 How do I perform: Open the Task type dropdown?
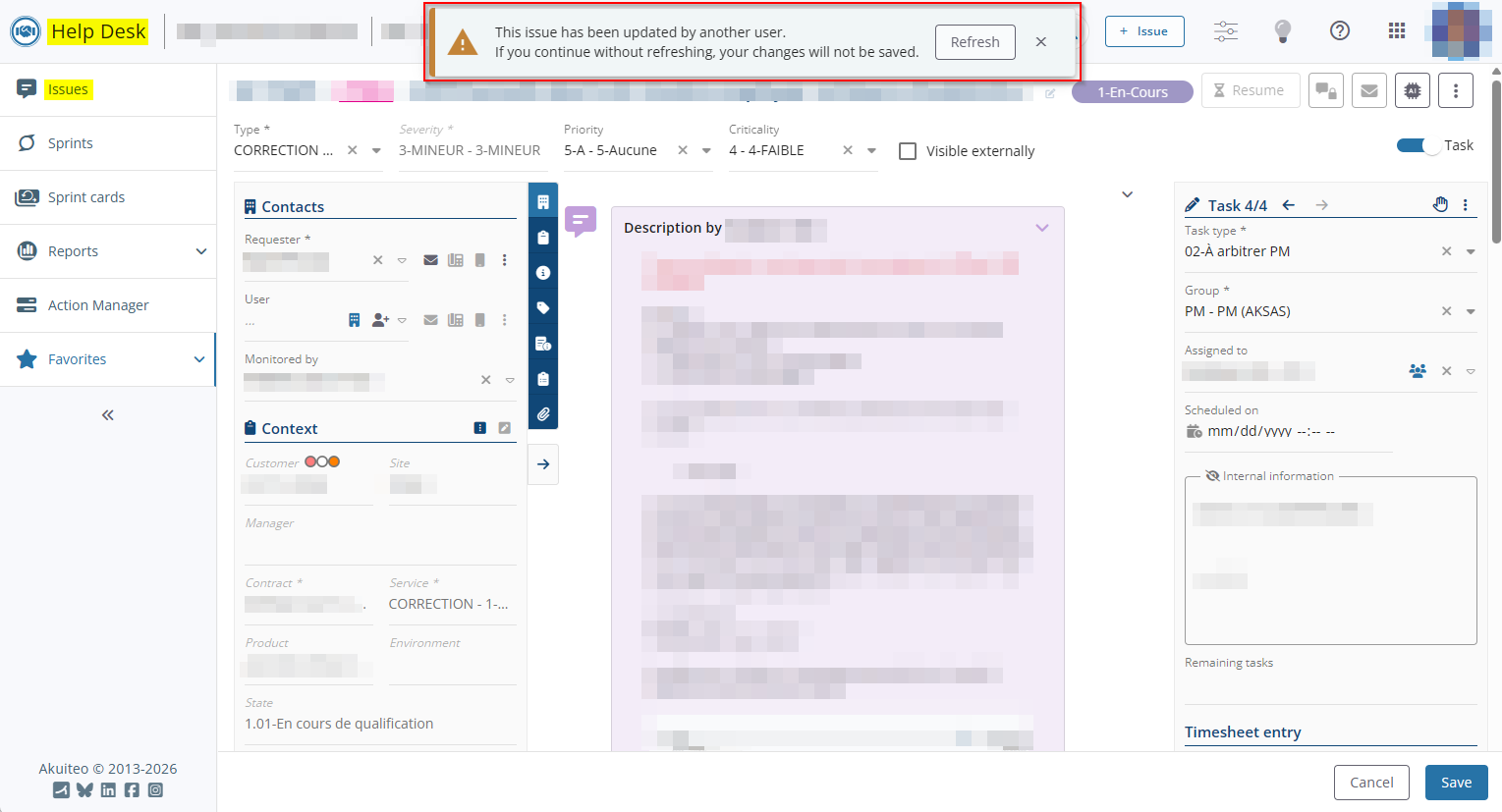(x=1471, y=252)
